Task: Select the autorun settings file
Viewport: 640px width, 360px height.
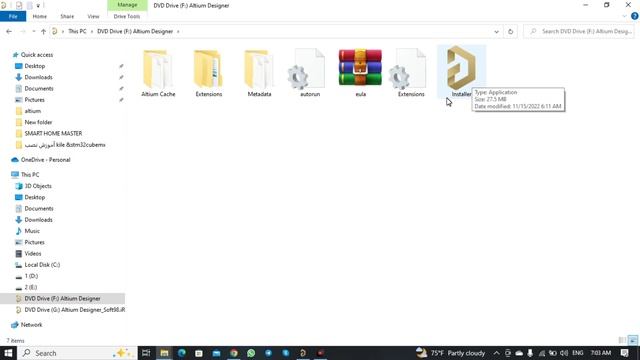Action: (x=310, y=73)
